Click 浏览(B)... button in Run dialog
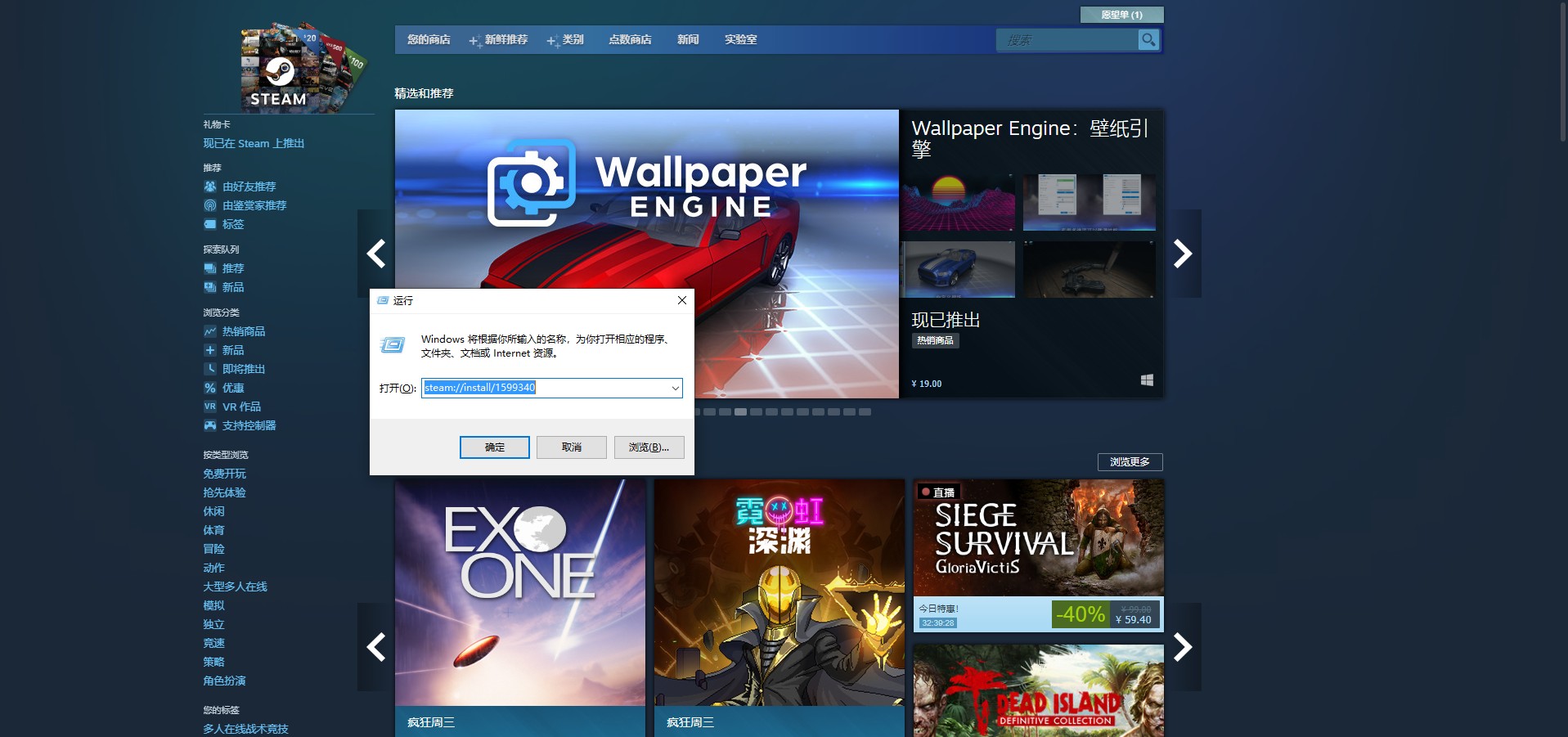This screenshot has width=1568, height=737. point(649,447)
